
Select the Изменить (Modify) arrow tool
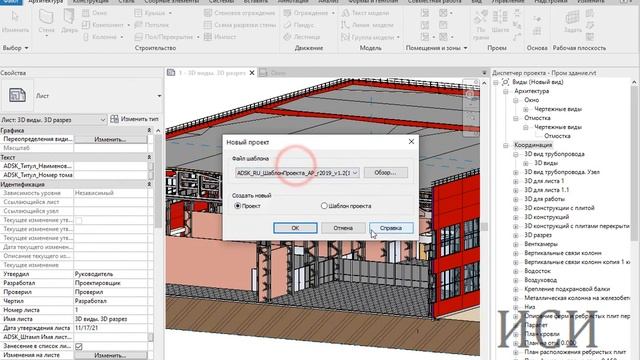tap(15, 21)
